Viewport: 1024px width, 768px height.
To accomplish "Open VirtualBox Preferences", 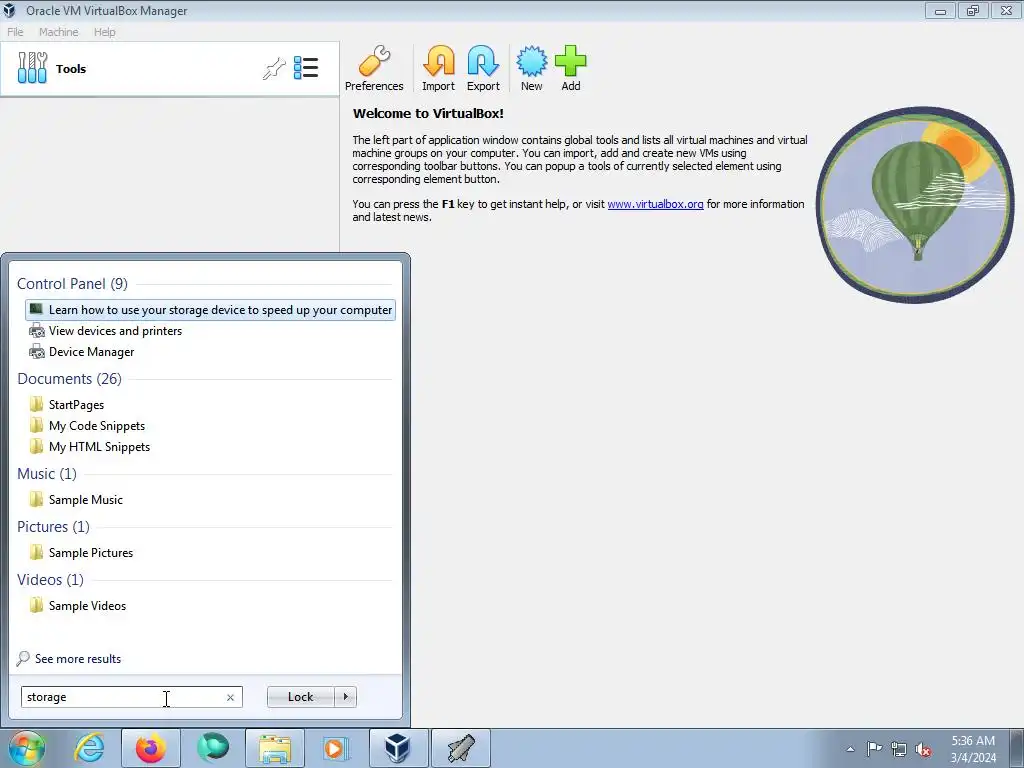I will tap(374, 69).
